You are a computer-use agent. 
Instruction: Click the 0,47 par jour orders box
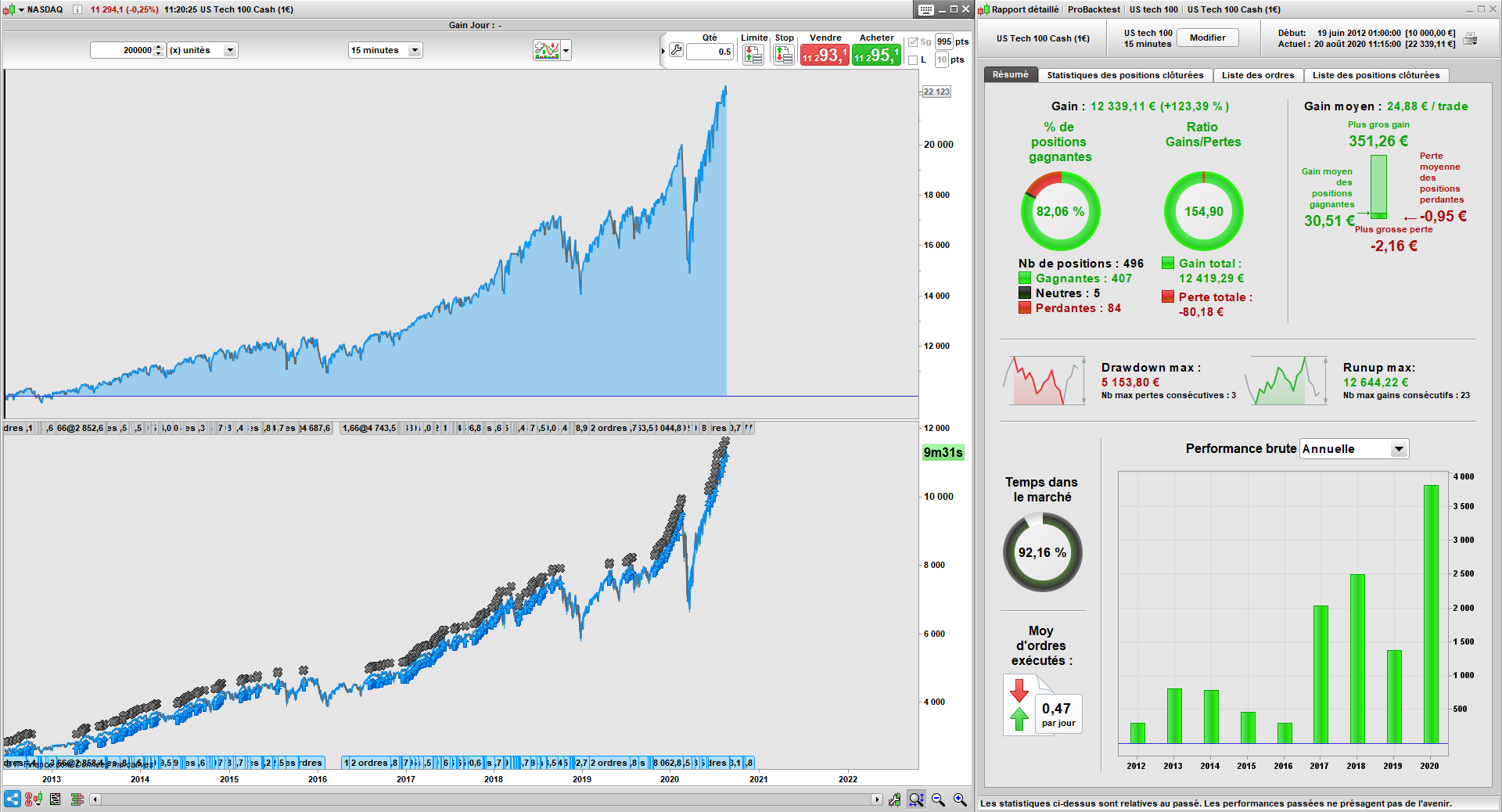point(1058,713)
